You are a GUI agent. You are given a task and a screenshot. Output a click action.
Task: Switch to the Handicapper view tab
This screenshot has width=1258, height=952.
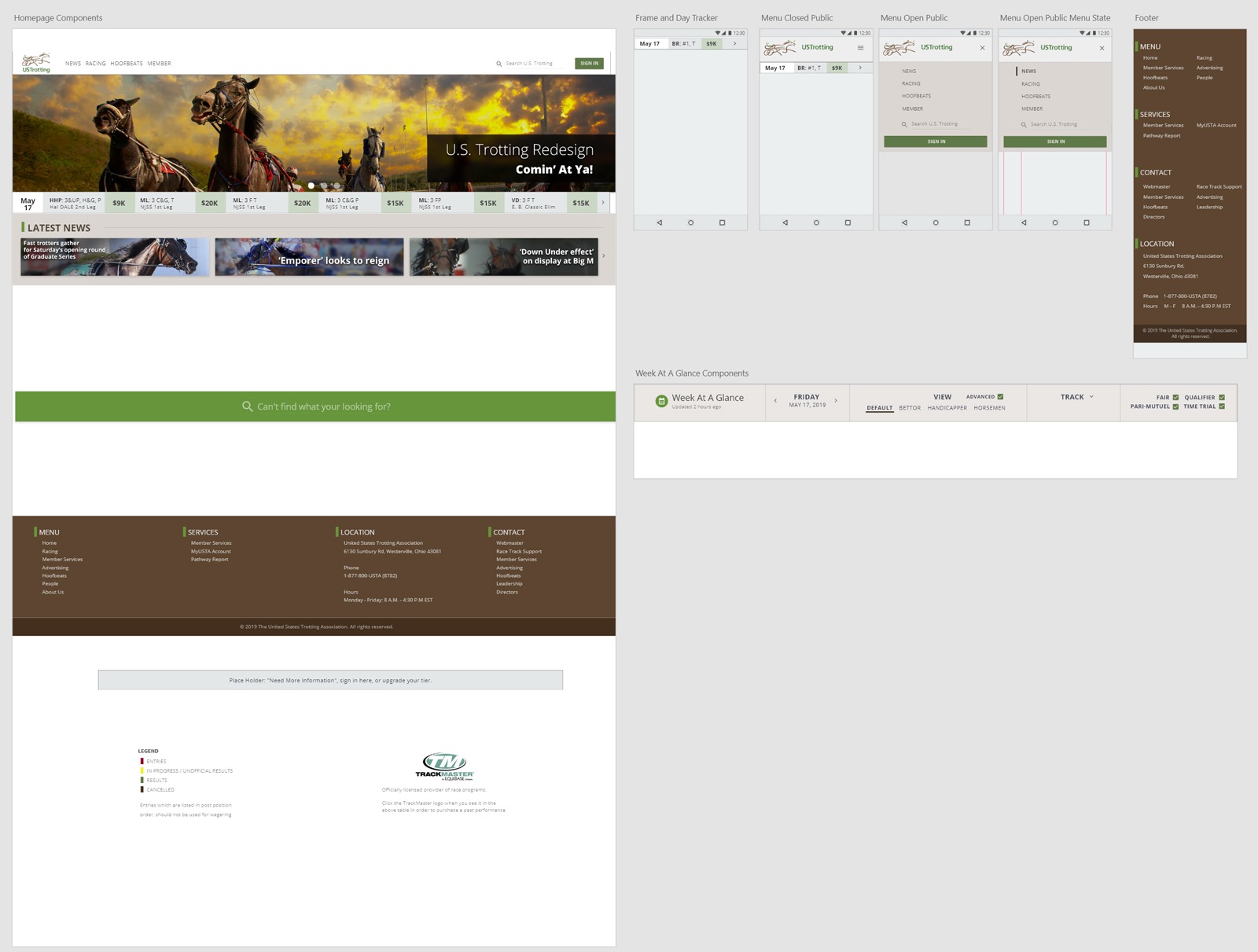click(947, 408)
